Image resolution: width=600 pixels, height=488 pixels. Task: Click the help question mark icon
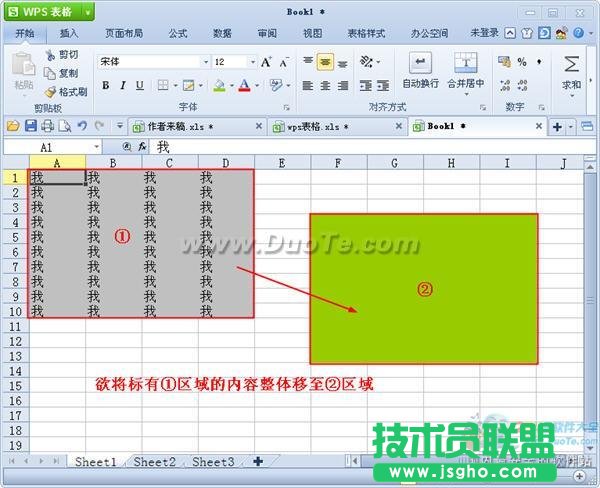click(579, 33)
